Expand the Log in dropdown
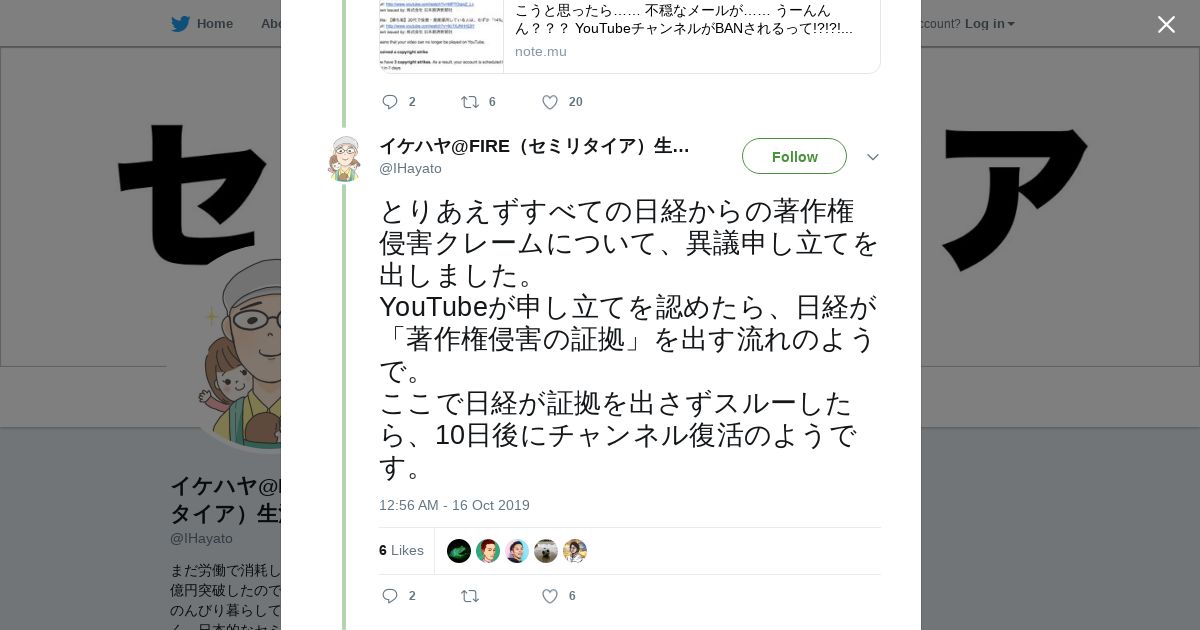Image resolution: width=1200 pixels, height=630 pixels. (989, 24)
